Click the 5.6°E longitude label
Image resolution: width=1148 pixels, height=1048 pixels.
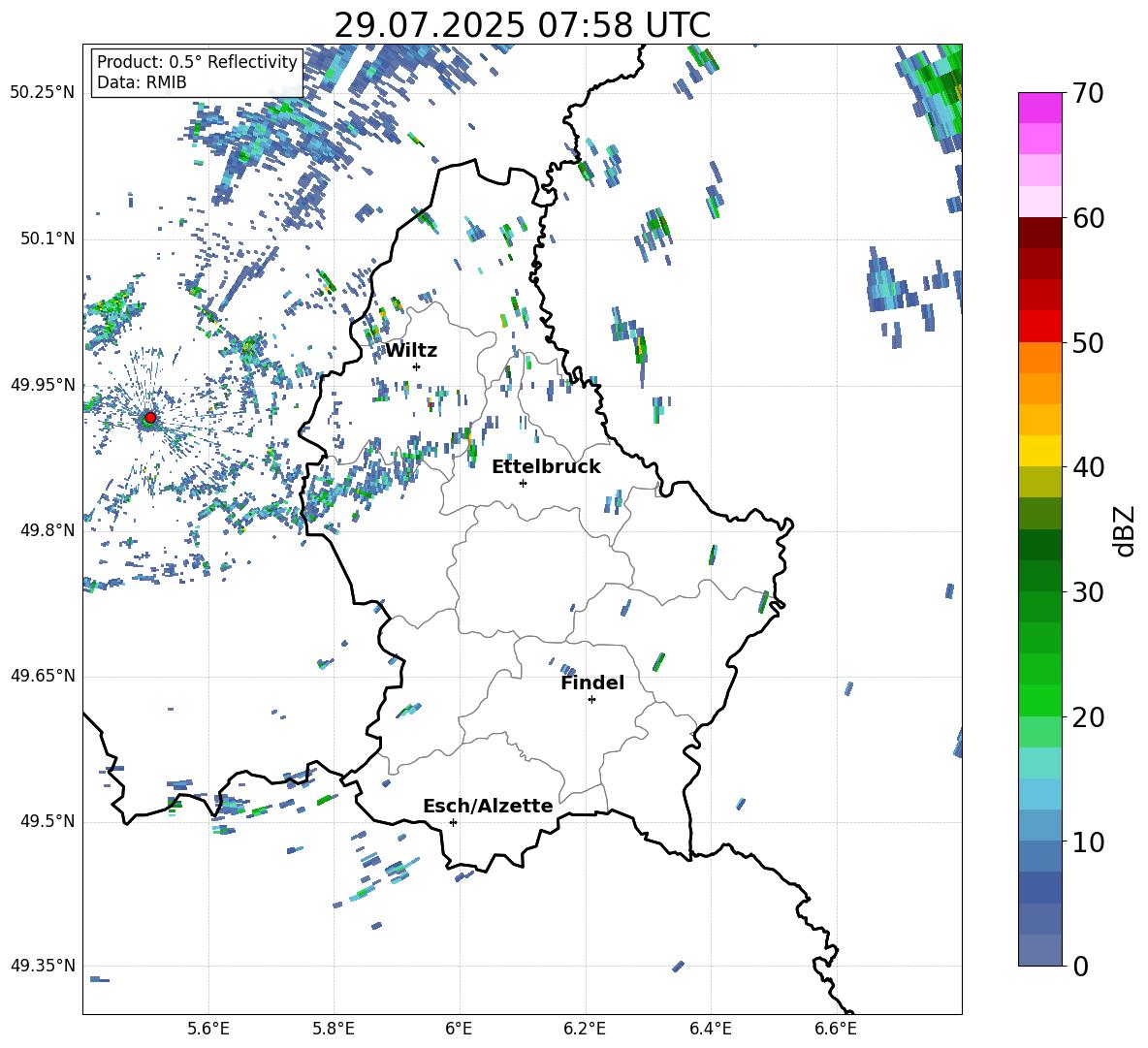(208, 1029)
